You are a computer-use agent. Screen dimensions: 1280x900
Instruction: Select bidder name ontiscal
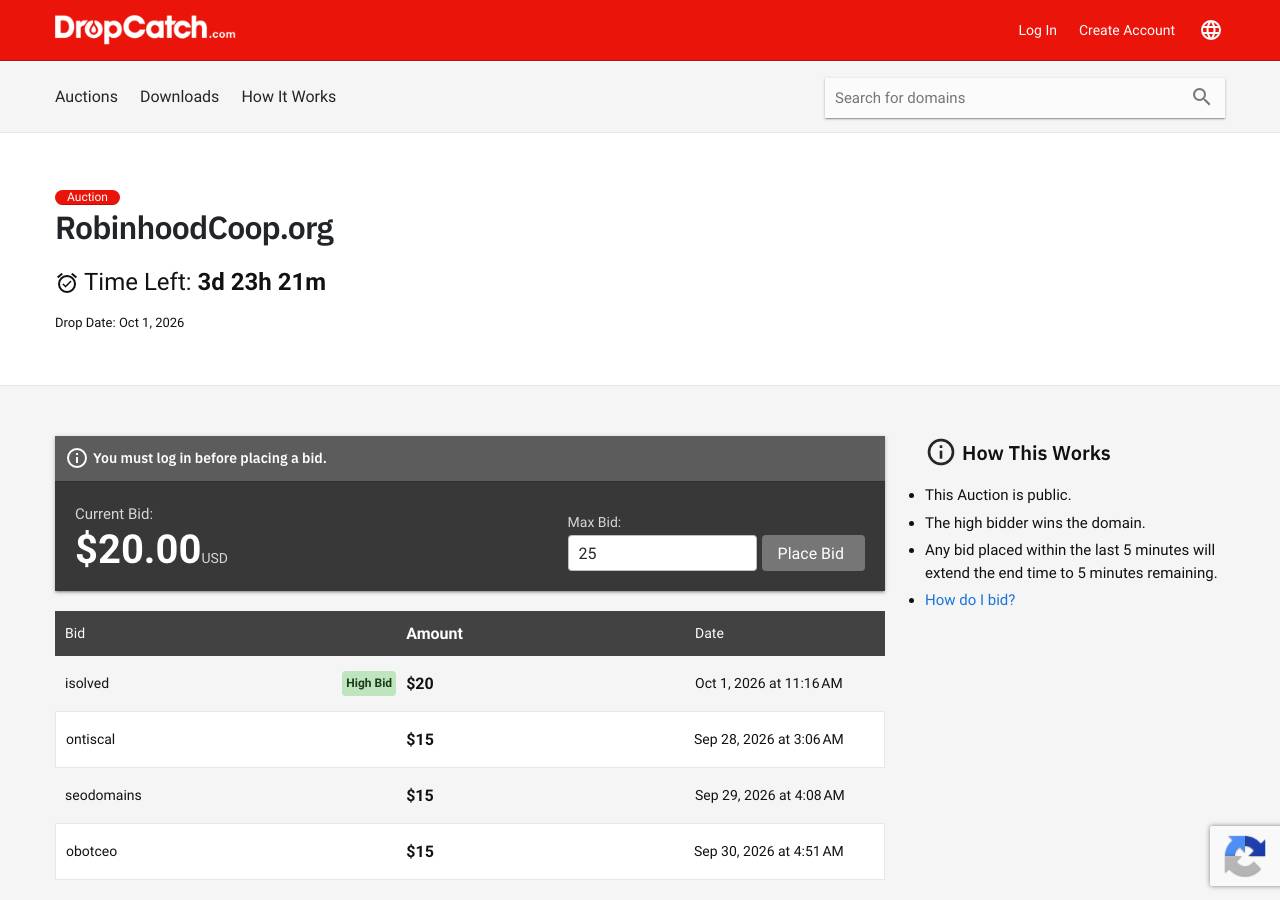[x=90, y=739]
